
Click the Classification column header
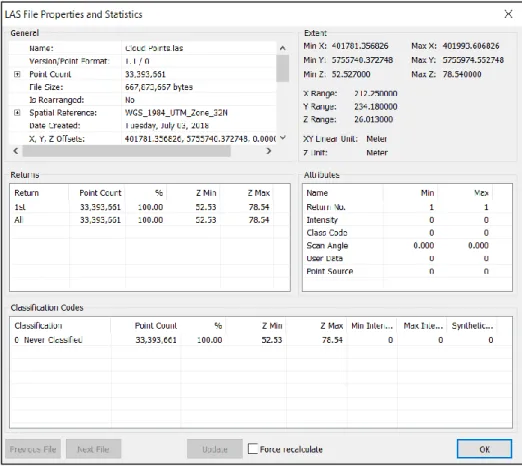coord(60,326)
